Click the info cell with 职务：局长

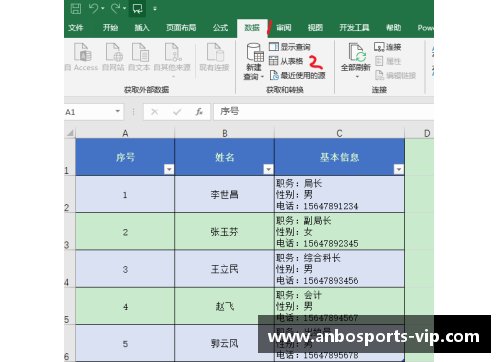(x=339, y=194)
